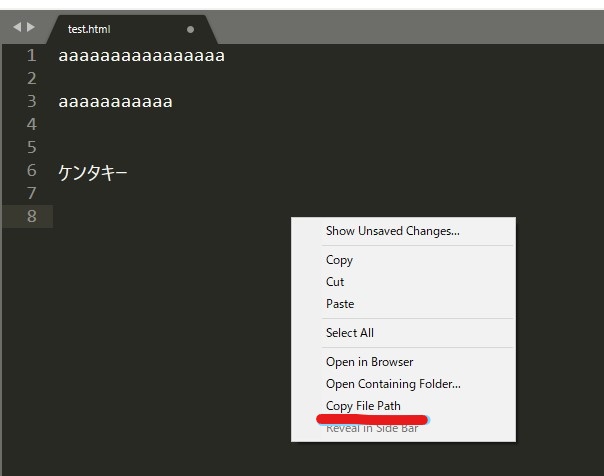Click line number 1 in gutter

(32, 56)
